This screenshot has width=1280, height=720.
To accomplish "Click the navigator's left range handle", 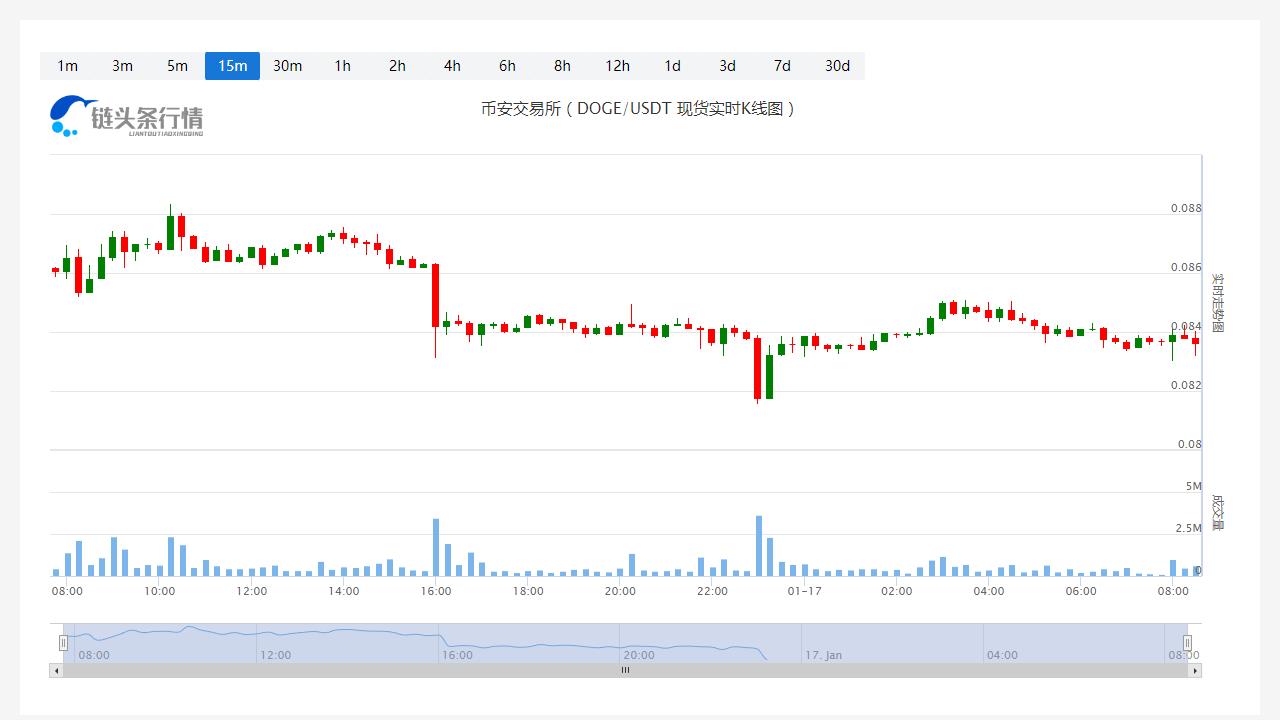I will [63, 643].
